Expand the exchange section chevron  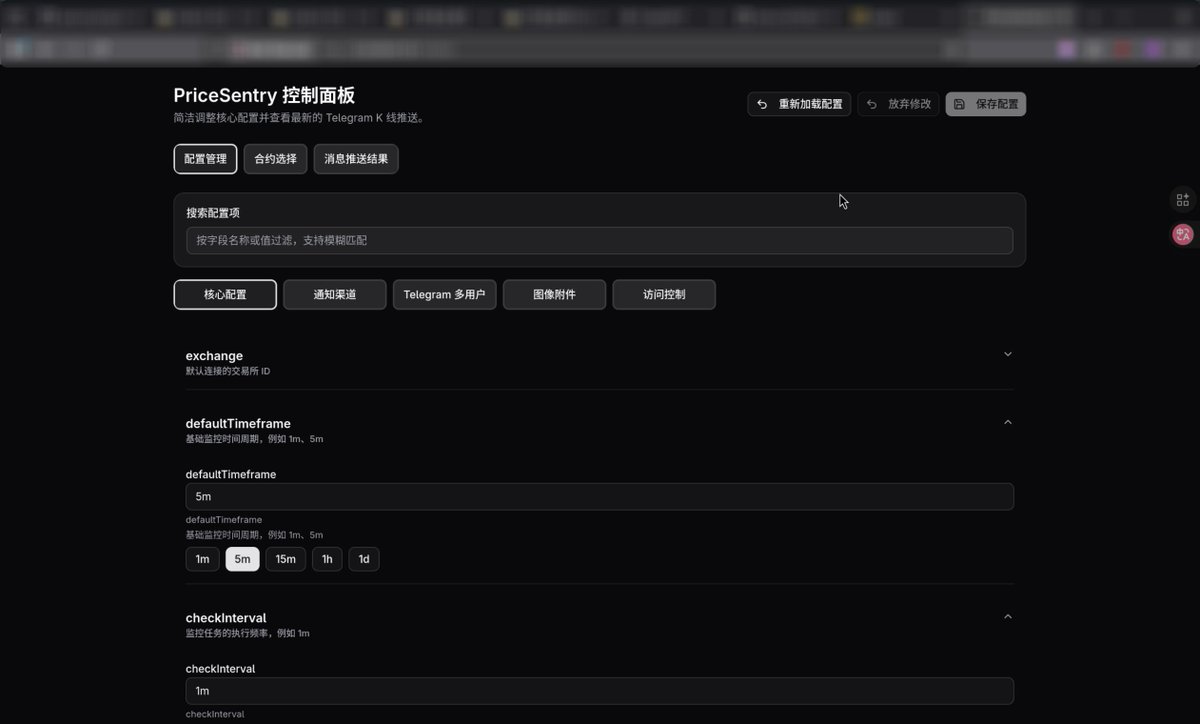pyautogui.click(x=1008, y=354)
